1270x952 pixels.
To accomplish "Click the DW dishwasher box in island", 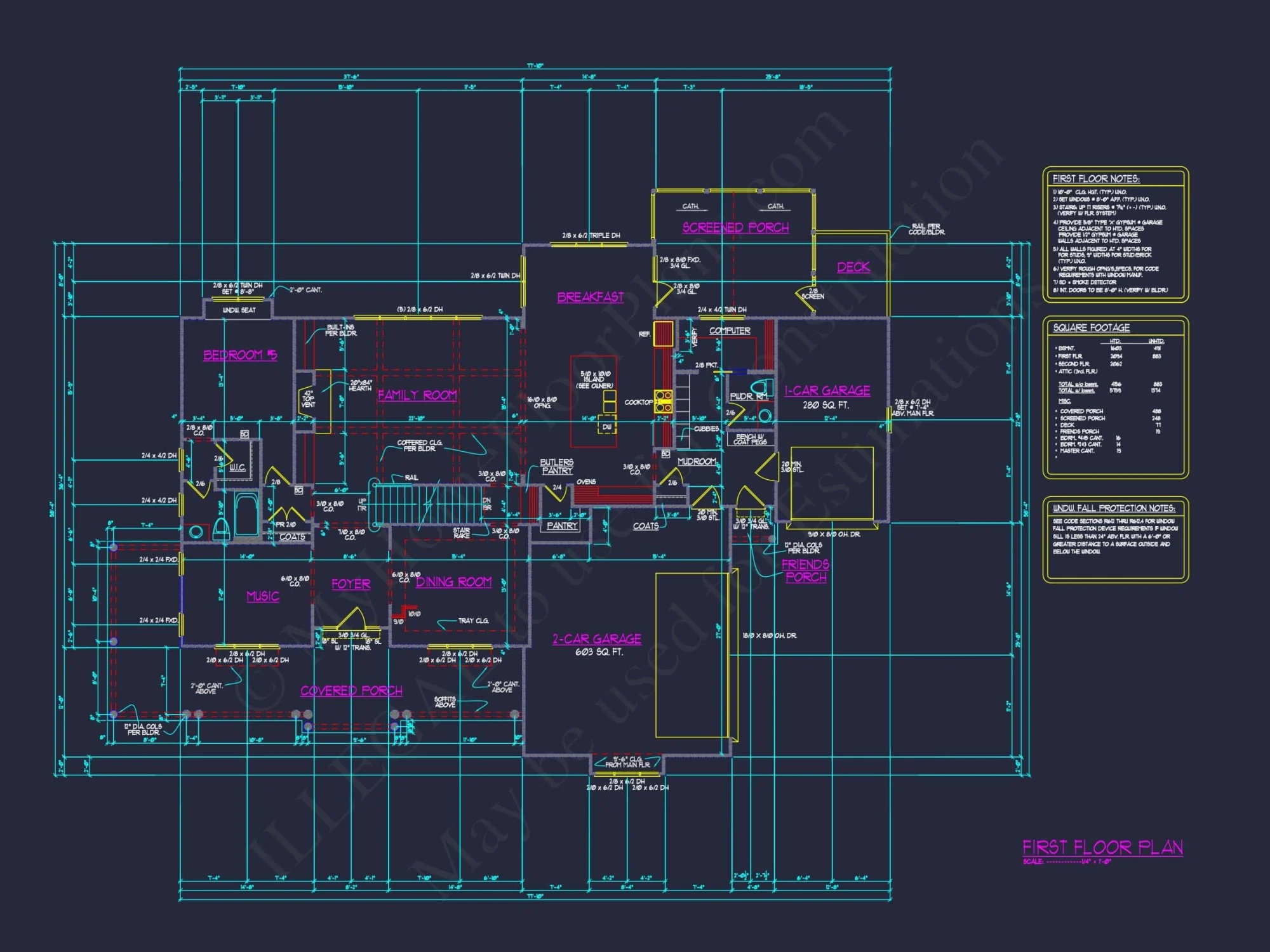I will click(x=607, y=427).
